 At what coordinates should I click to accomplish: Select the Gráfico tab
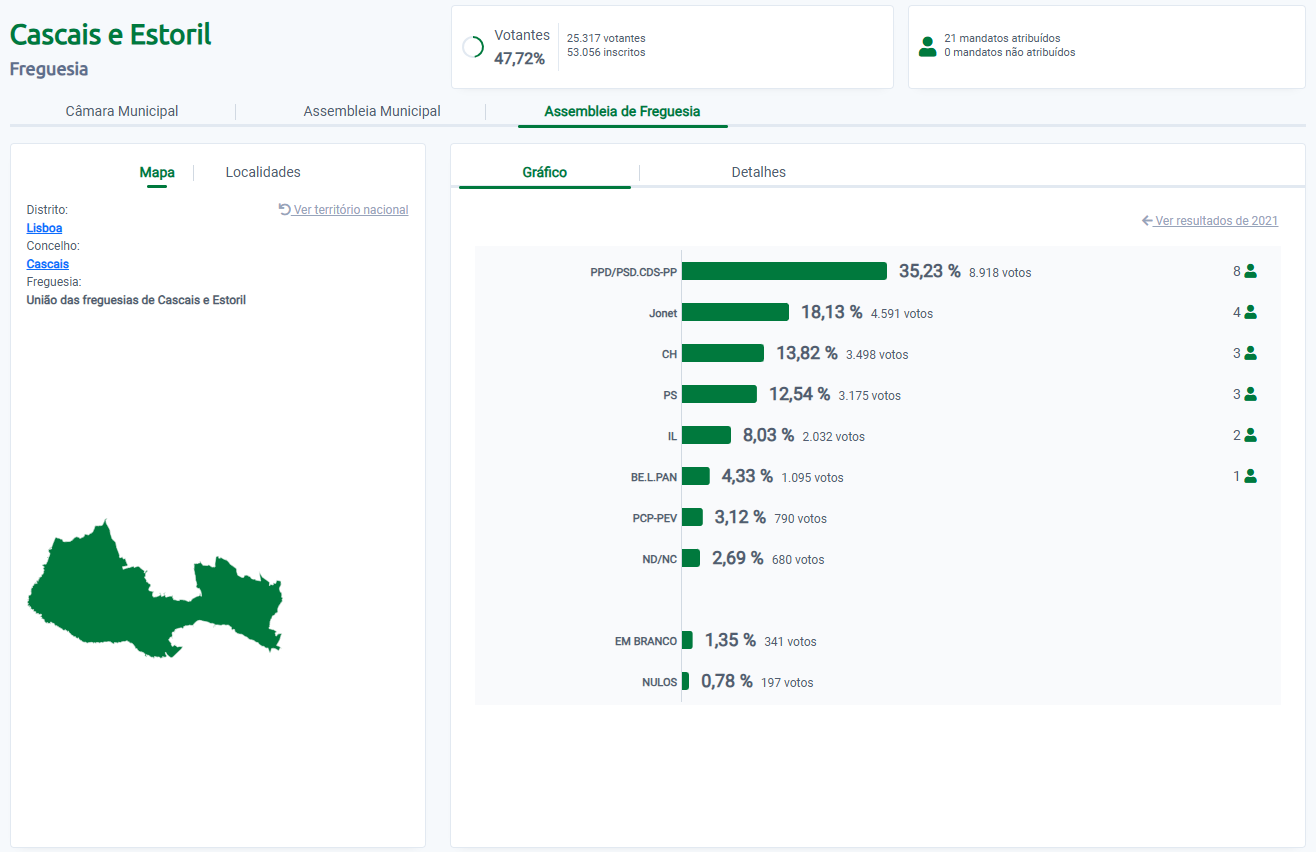click(x=544, y=172)
